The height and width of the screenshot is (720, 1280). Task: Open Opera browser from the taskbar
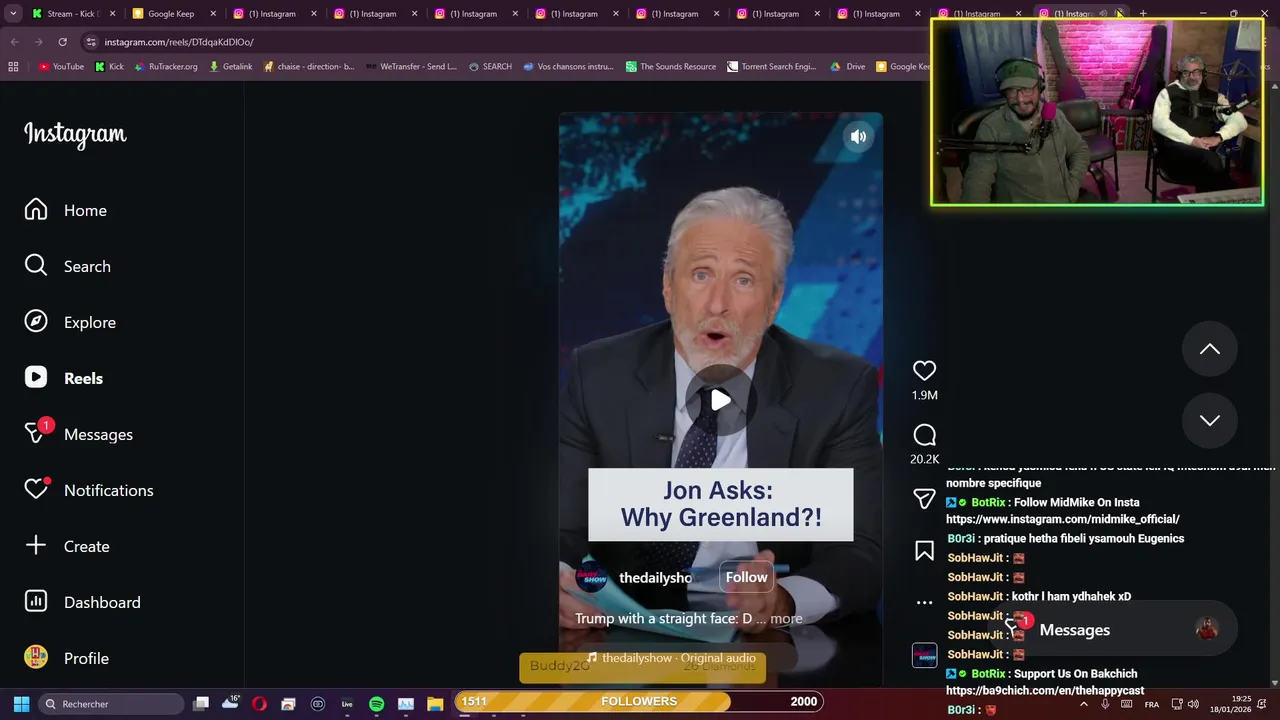pos(259,704)
